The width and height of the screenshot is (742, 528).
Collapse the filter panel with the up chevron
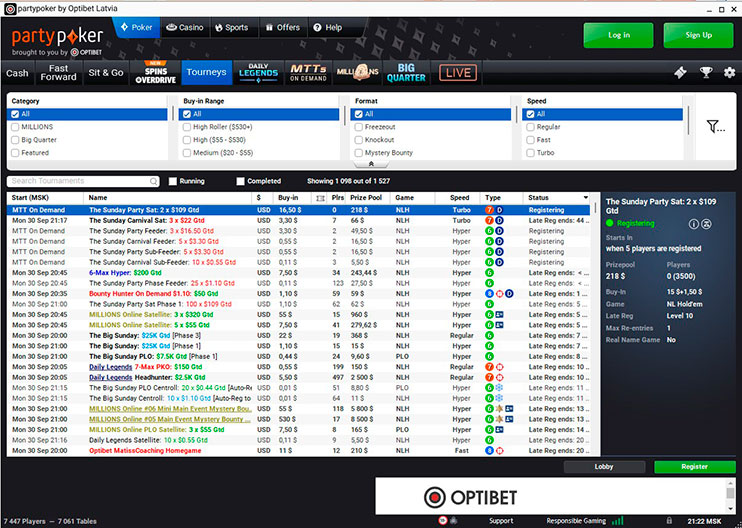(x=371, y=164)
